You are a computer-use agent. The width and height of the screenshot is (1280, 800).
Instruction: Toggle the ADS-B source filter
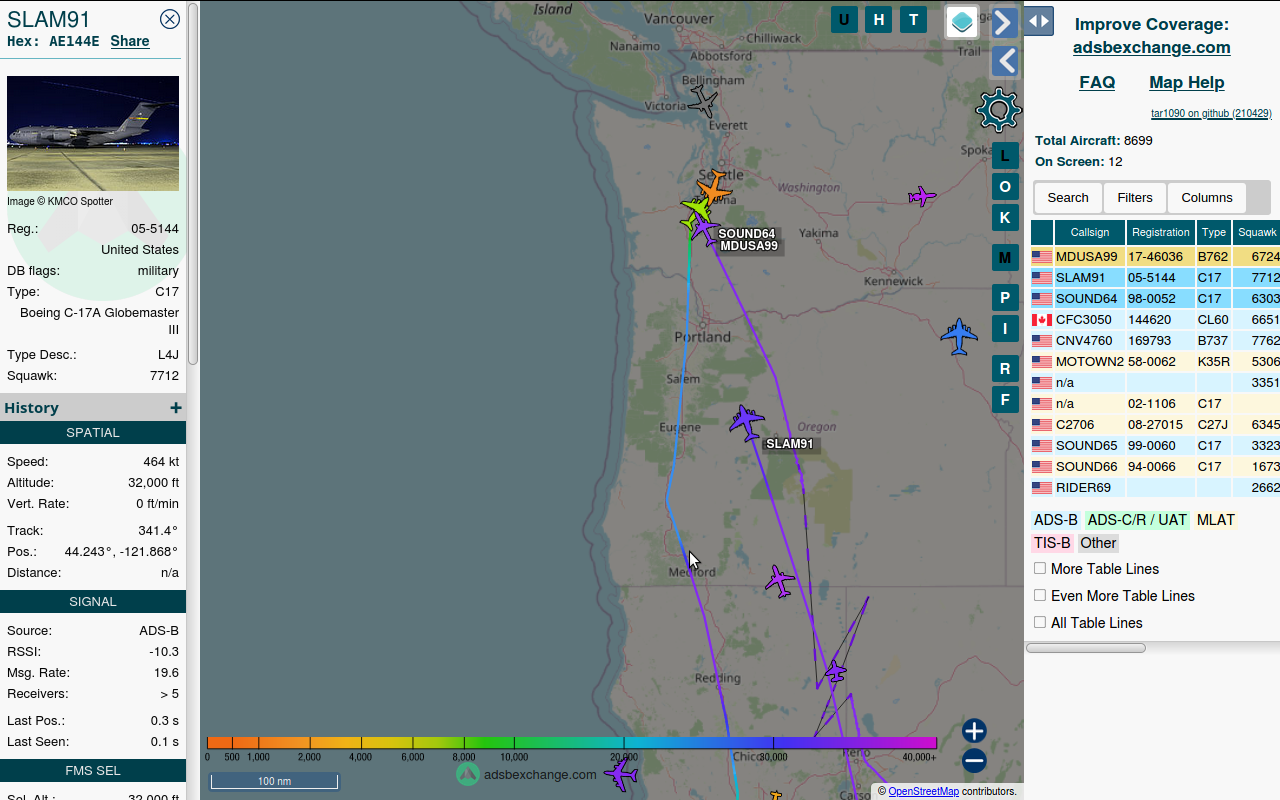1056,520
